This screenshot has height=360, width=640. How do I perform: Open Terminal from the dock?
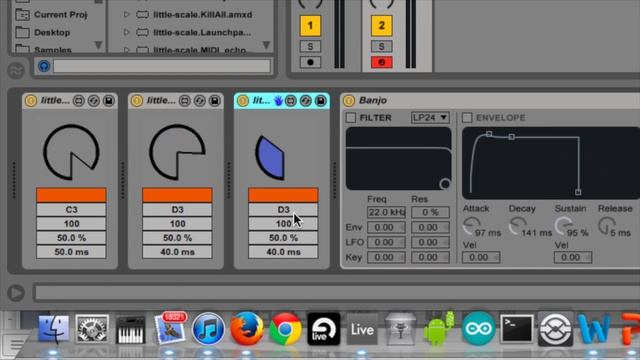click(x=517, y=329)
